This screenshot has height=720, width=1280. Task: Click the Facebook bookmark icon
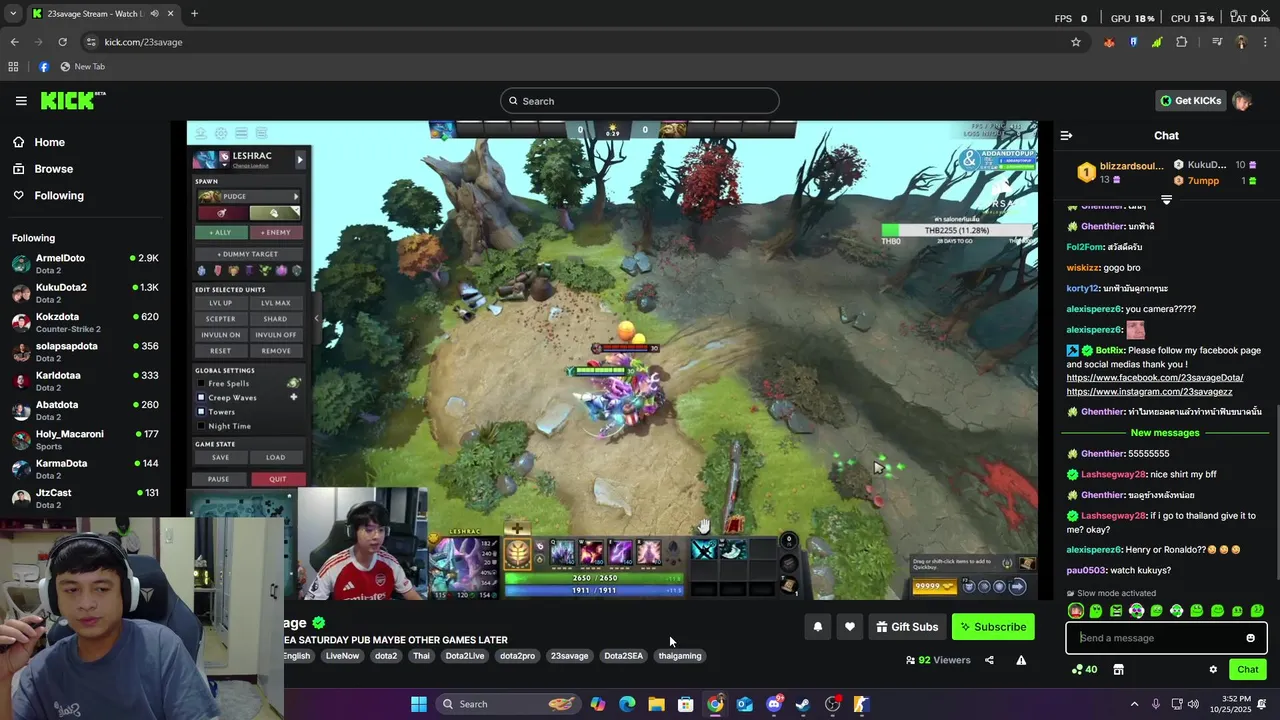pos(44,67)
